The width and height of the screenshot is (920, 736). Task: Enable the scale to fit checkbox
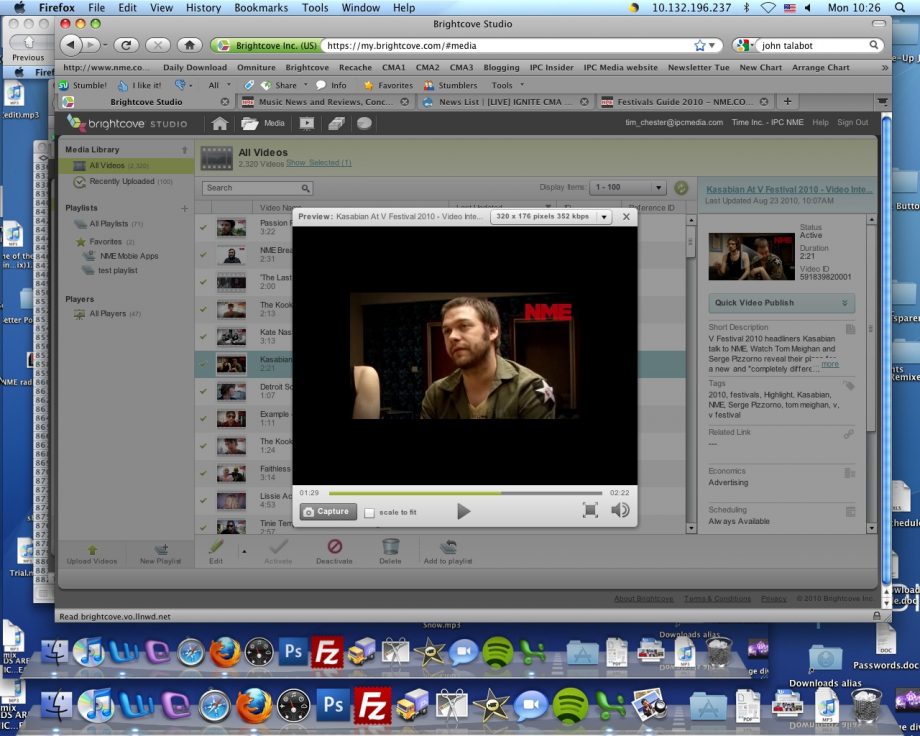(x=369, y=512)
